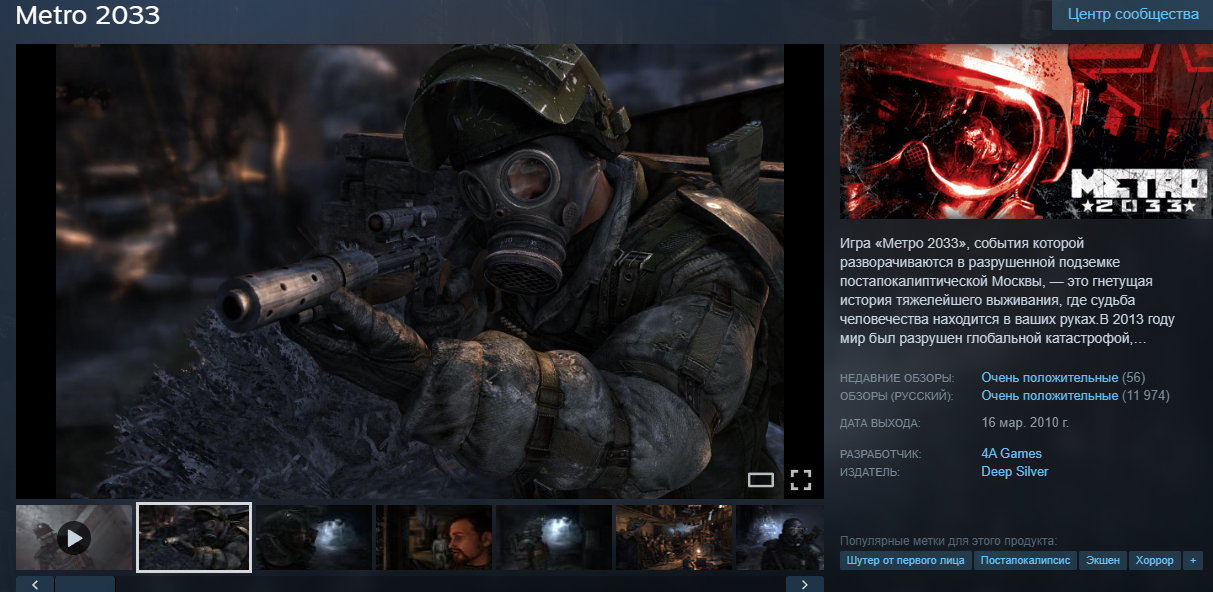Click the Экшен tag

(1104, 561)
